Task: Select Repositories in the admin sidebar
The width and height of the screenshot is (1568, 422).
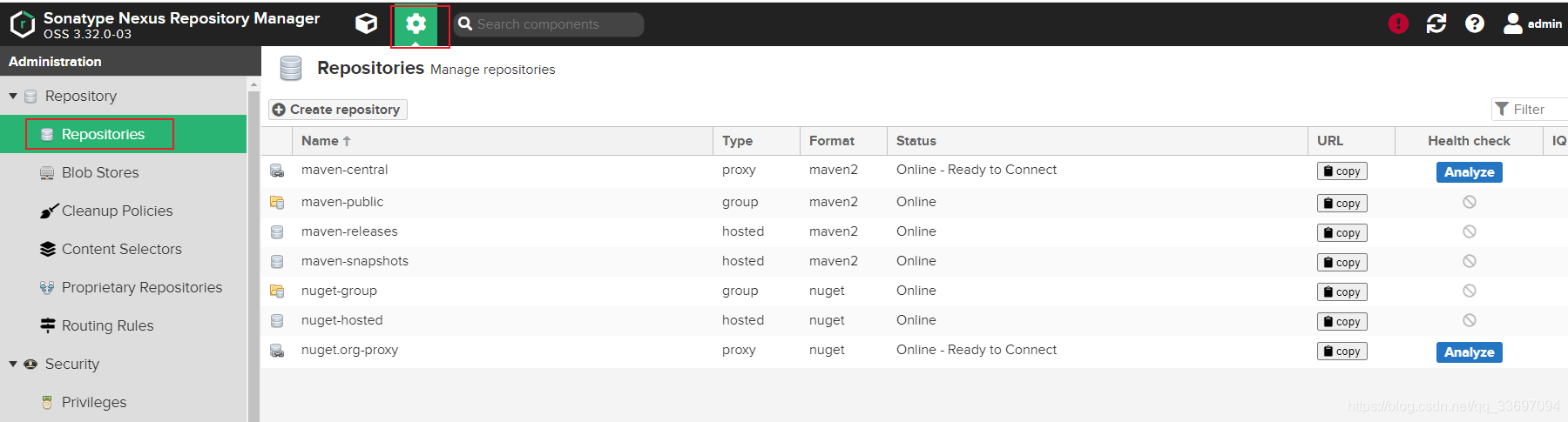Action: click(x=123, y=134)
